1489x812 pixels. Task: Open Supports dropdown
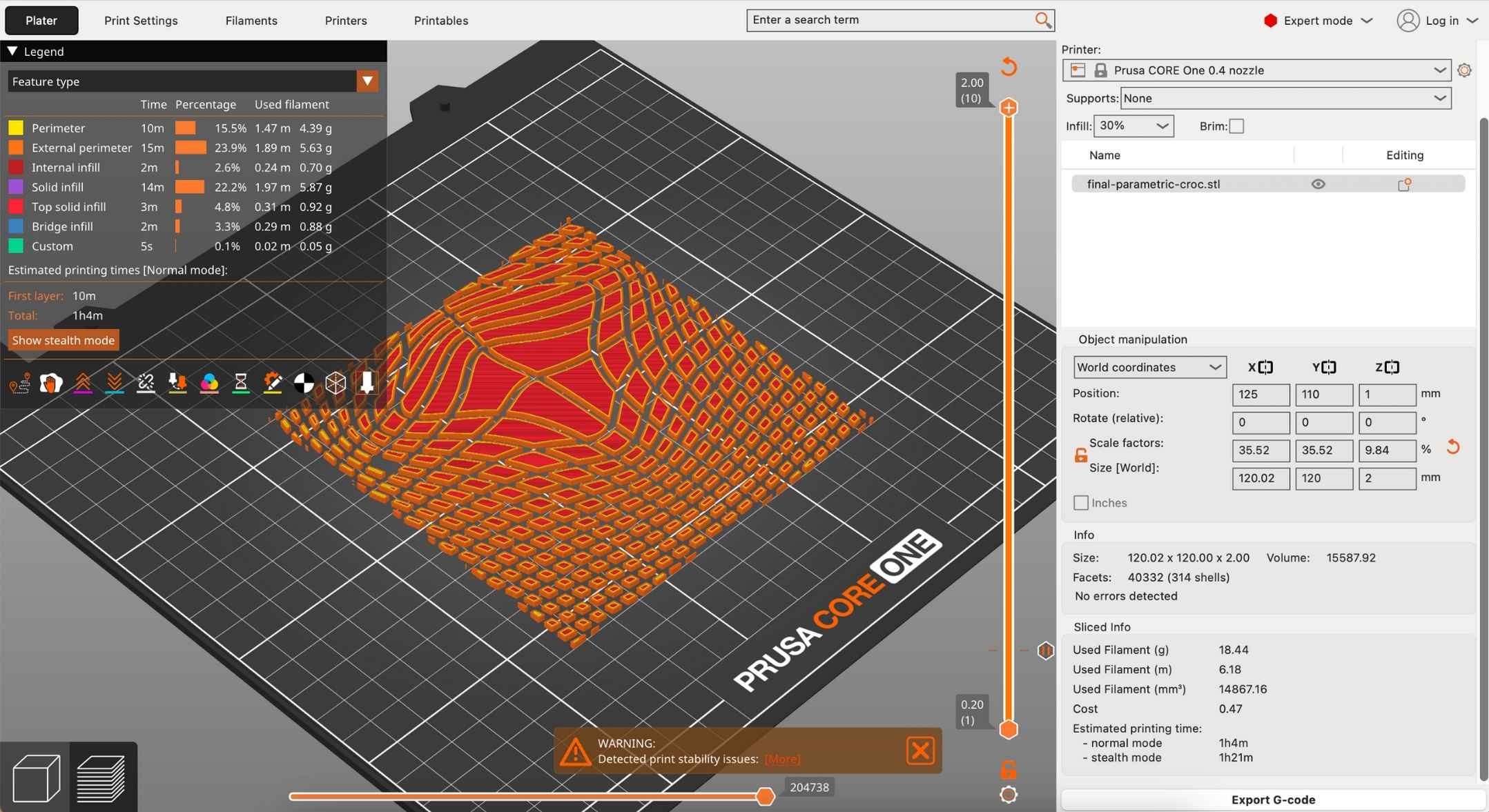1285,99
